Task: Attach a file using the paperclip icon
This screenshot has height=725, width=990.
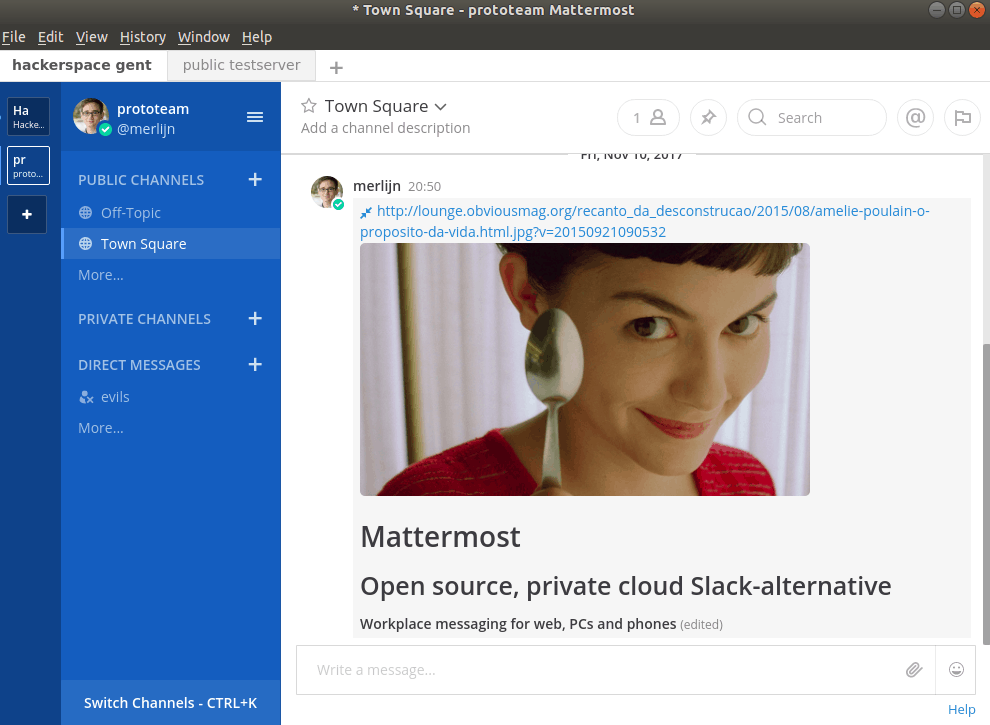Action: point(914,669)
